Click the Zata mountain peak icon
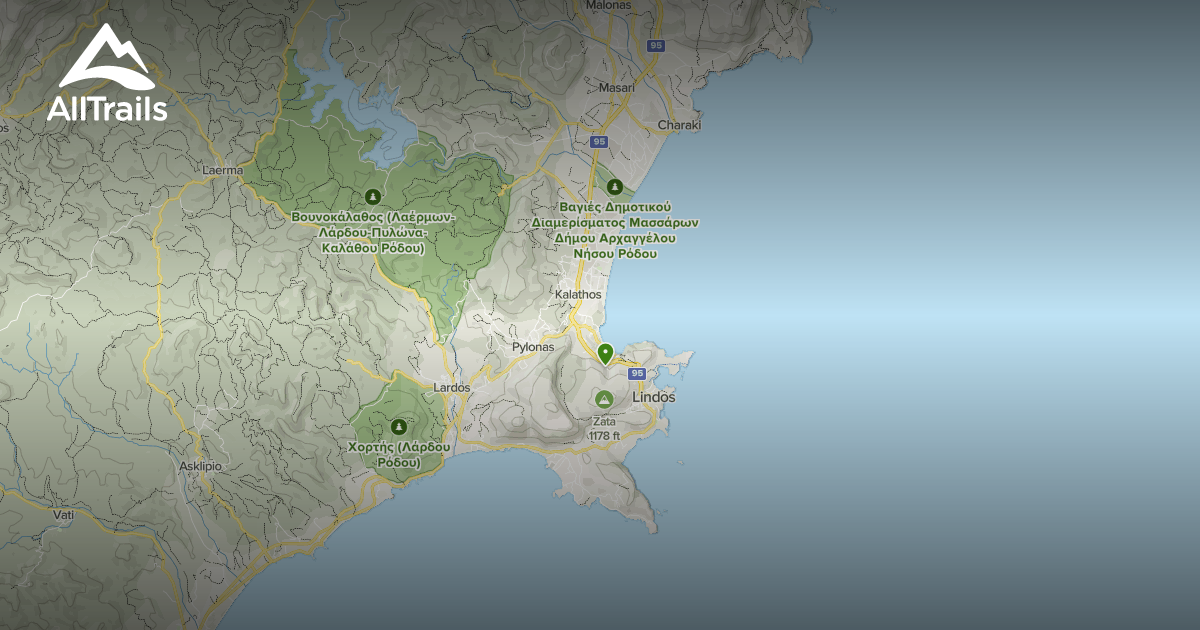 point(603,399)
